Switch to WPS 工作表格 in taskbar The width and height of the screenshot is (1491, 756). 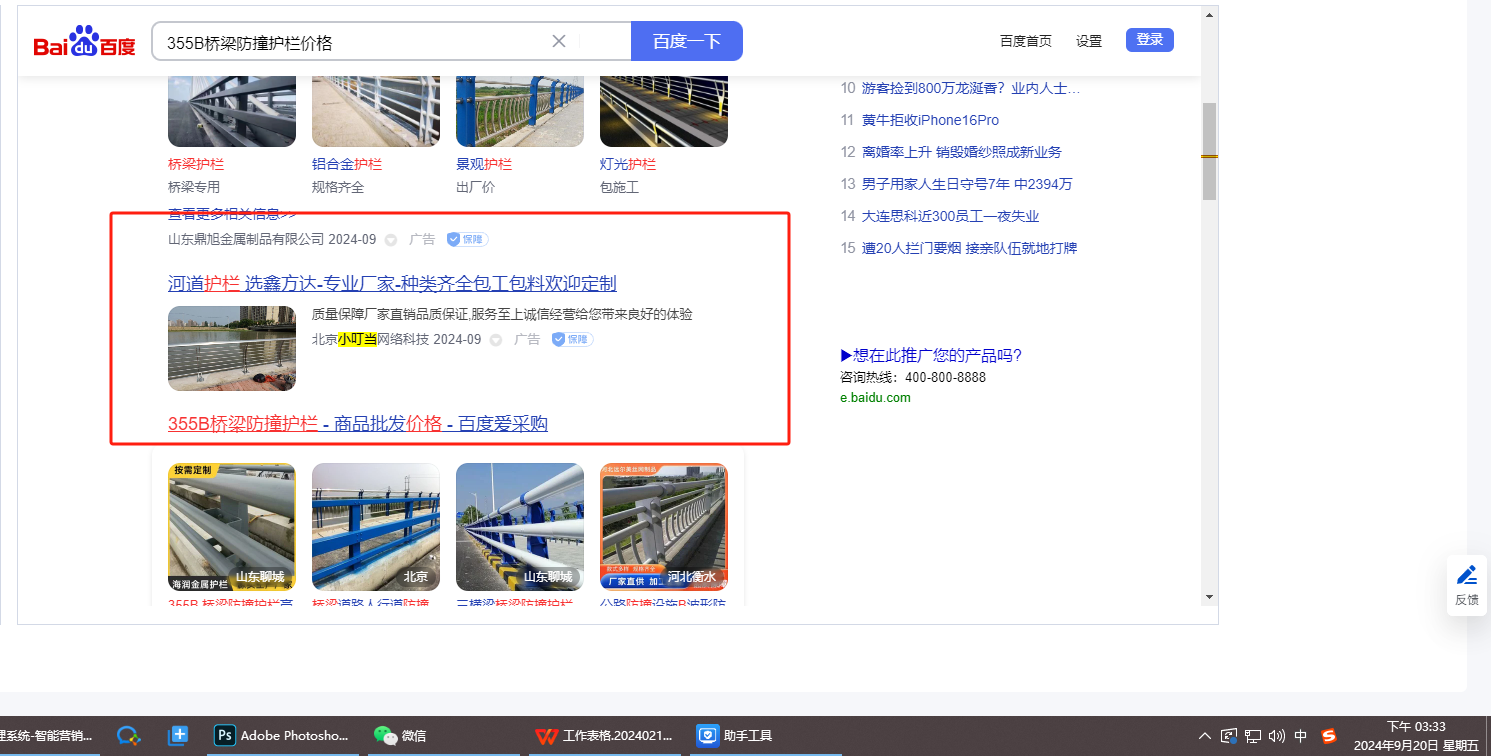(x=603, y=736)
